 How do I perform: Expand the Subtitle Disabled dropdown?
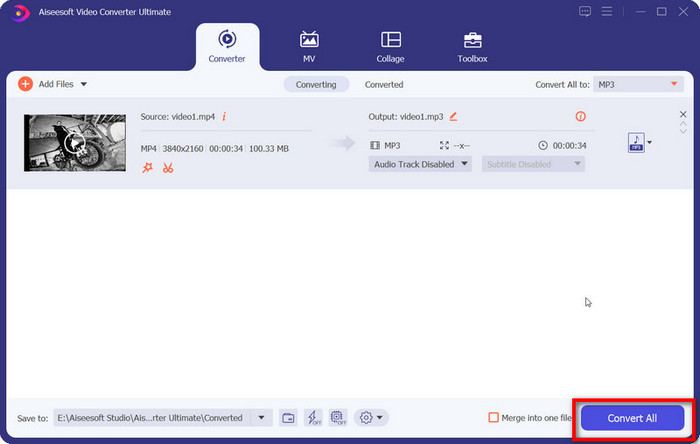tap(533, 164)
